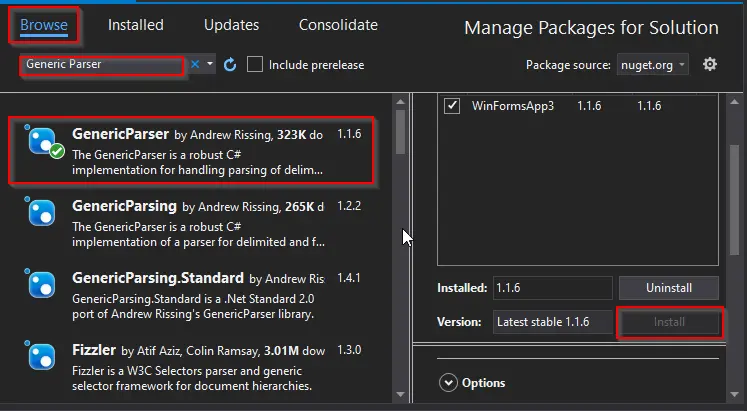Select the GenericParsing.Standard package title
The image size is (747, 411).
coord(158,278)
